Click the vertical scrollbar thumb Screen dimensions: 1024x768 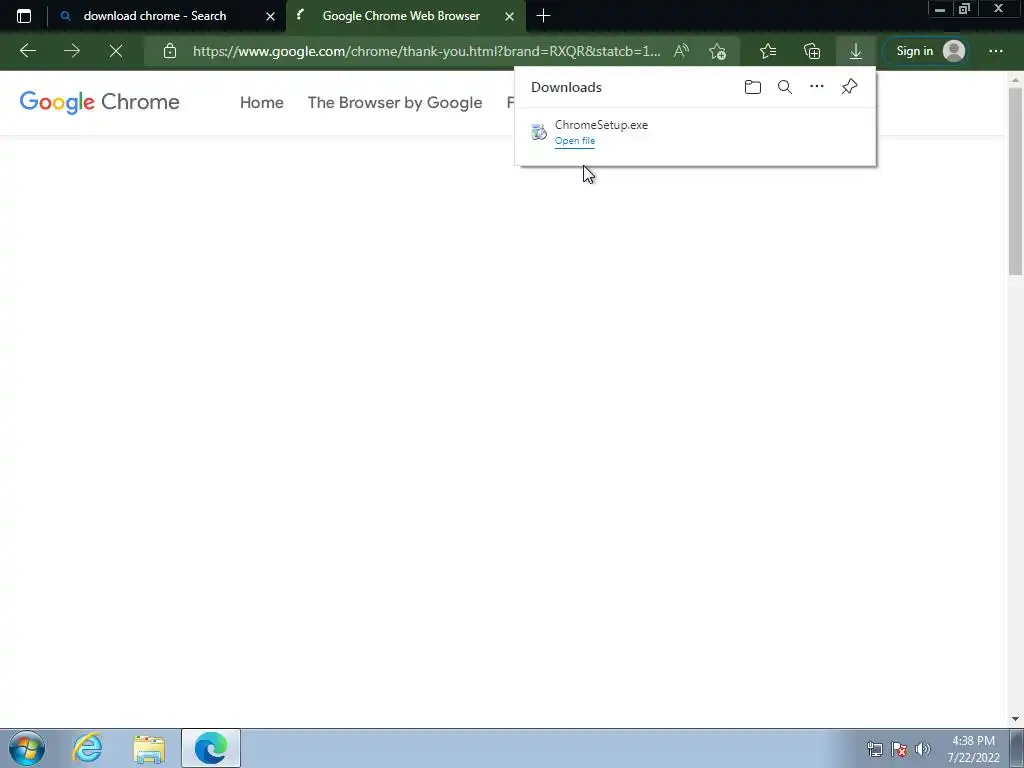click(1015, 181)
